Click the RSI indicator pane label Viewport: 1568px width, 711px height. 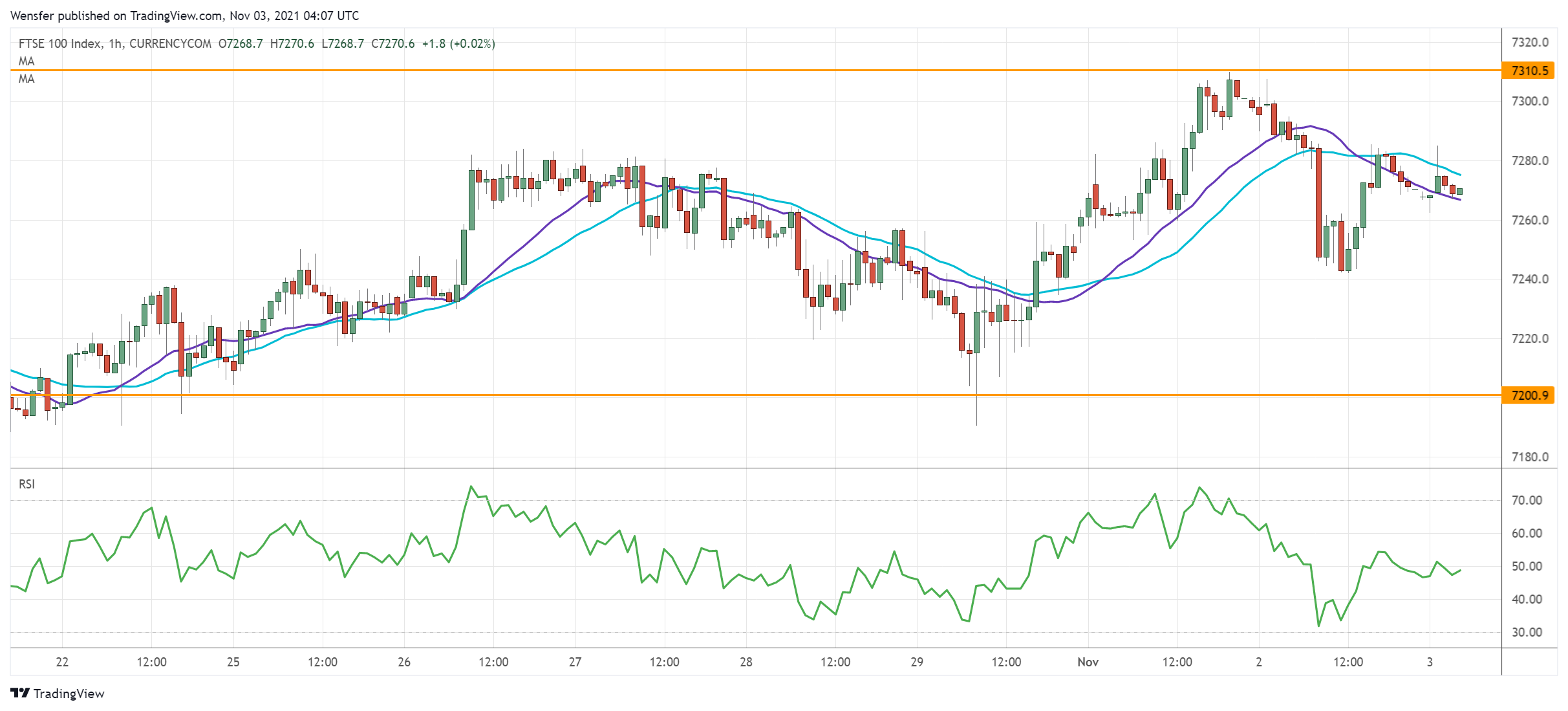click(27, 484)
